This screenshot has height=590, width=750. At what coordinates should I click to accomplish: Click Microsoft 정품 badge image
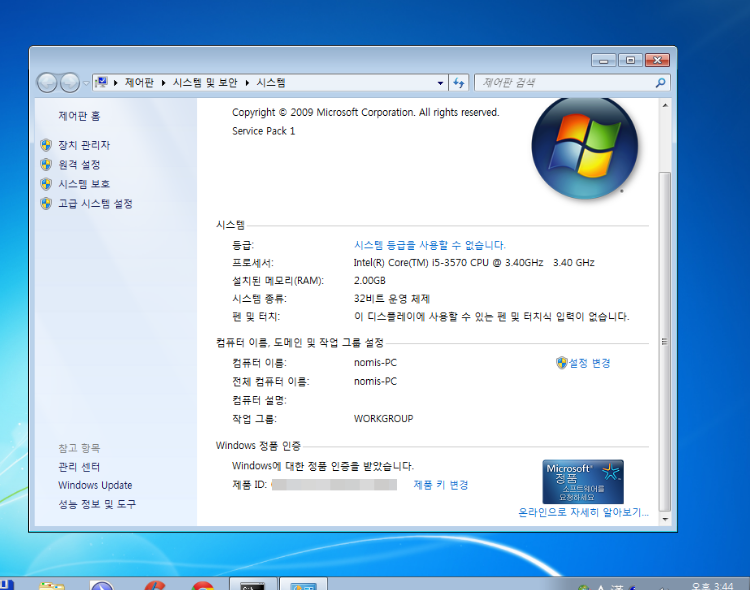point(583,481)
